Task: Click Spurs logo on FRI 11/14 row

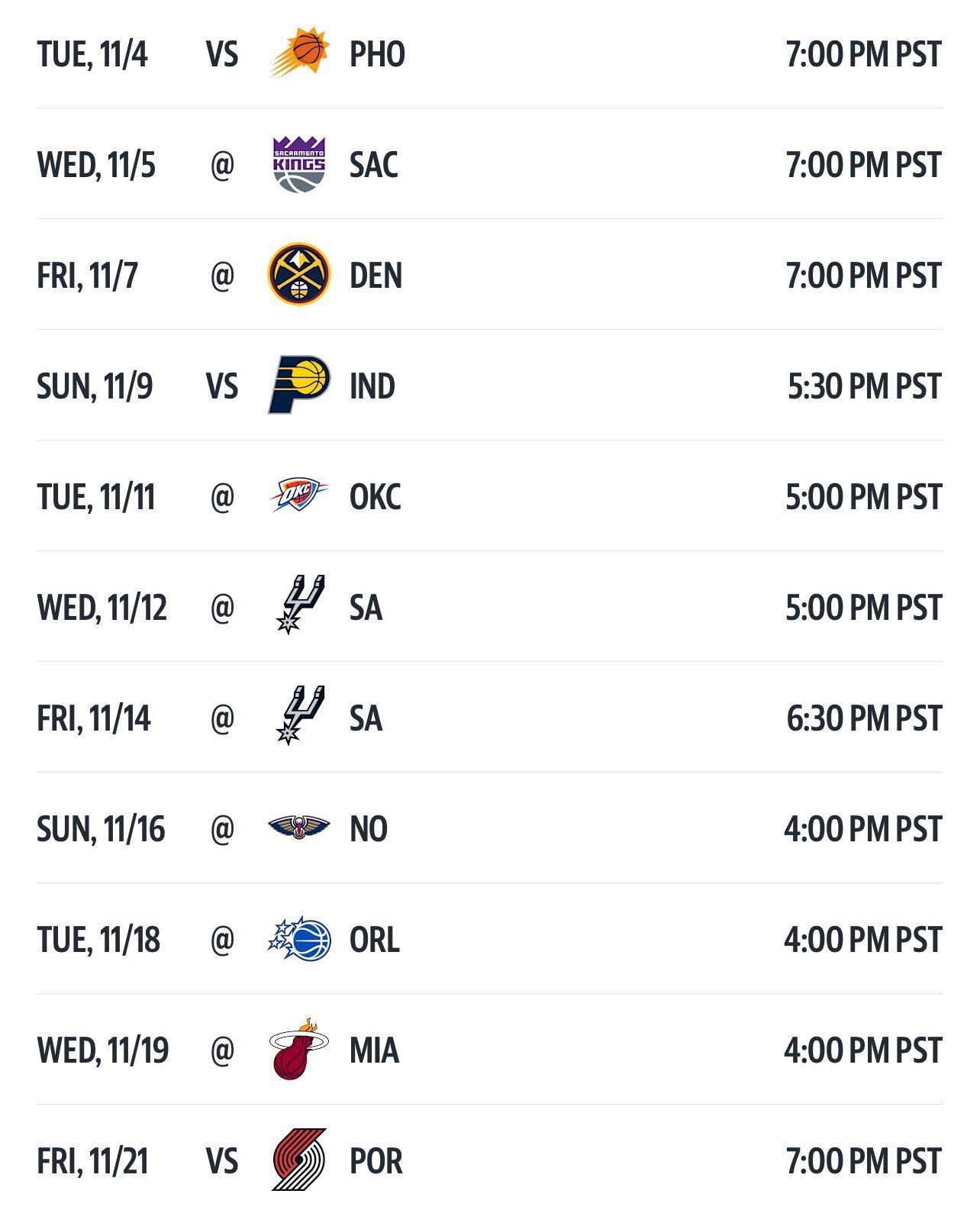Action: pos(300,716)
